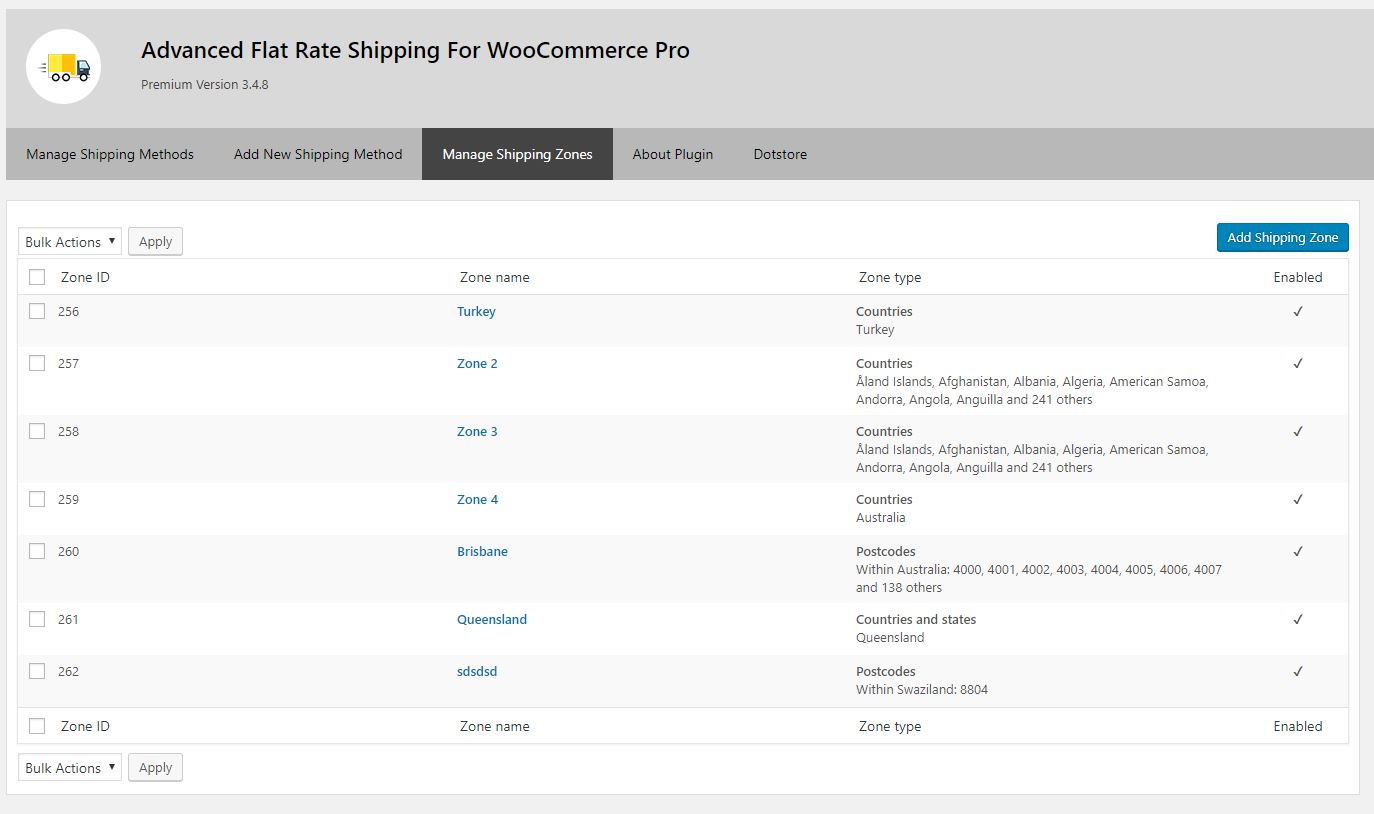Apply the selected bulk action using top Apply
Image resolution: width=1374 pixels, height=814 pixels.
[155, 241]
